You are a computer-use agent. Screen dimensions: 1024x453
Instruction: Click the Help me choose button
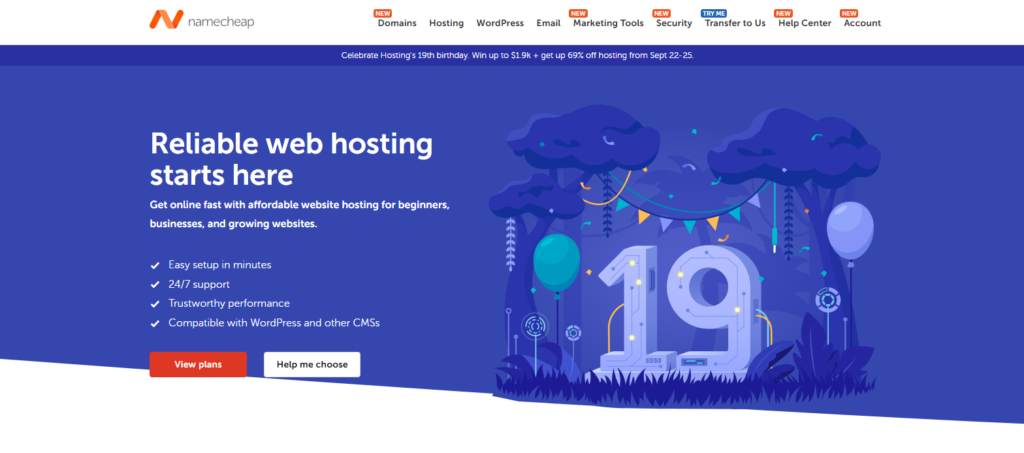pos(312,364)
